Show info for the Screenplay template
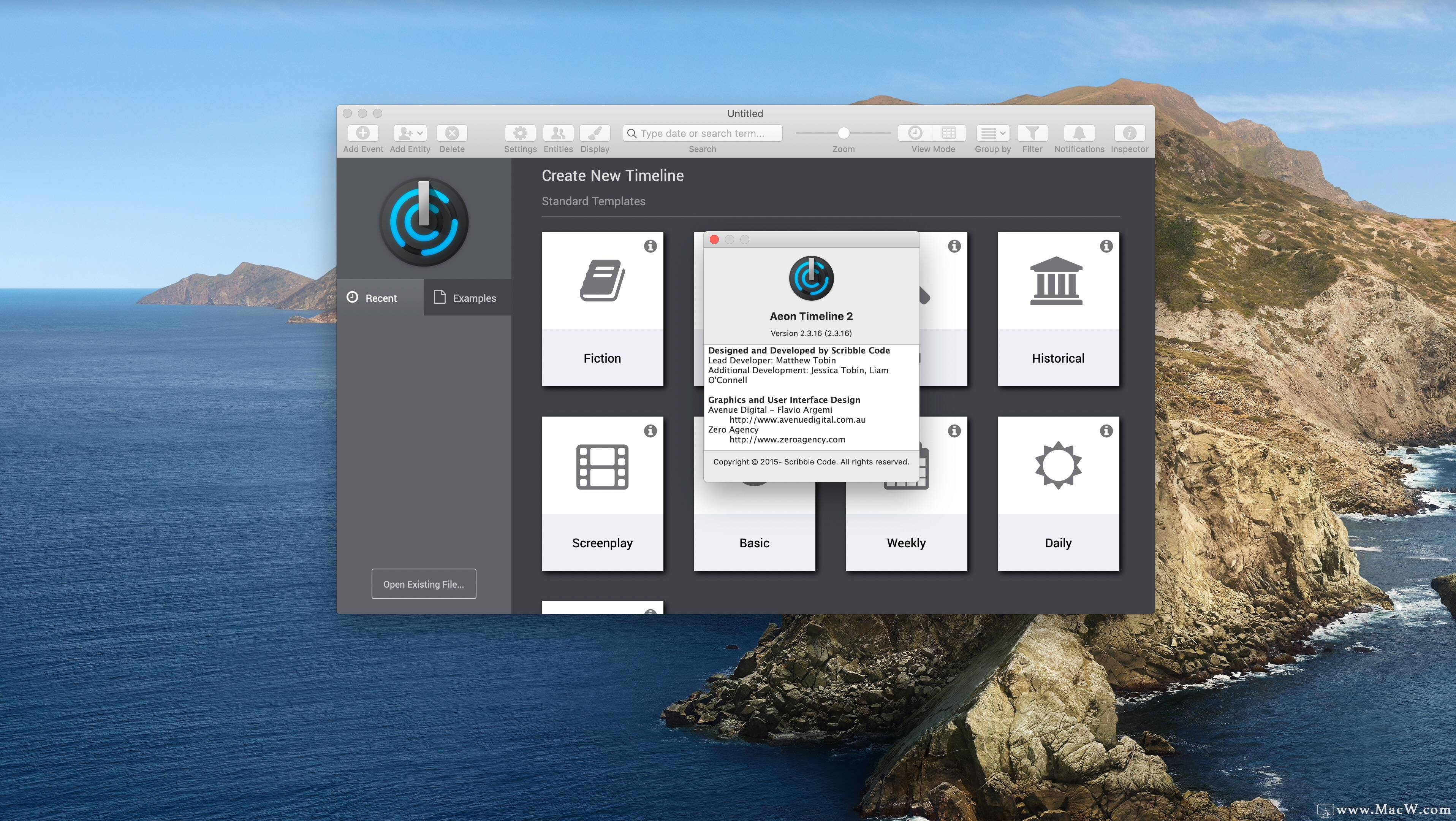Image resolution: width=1456 pixels, height=821 pixels. coord(650,431)
